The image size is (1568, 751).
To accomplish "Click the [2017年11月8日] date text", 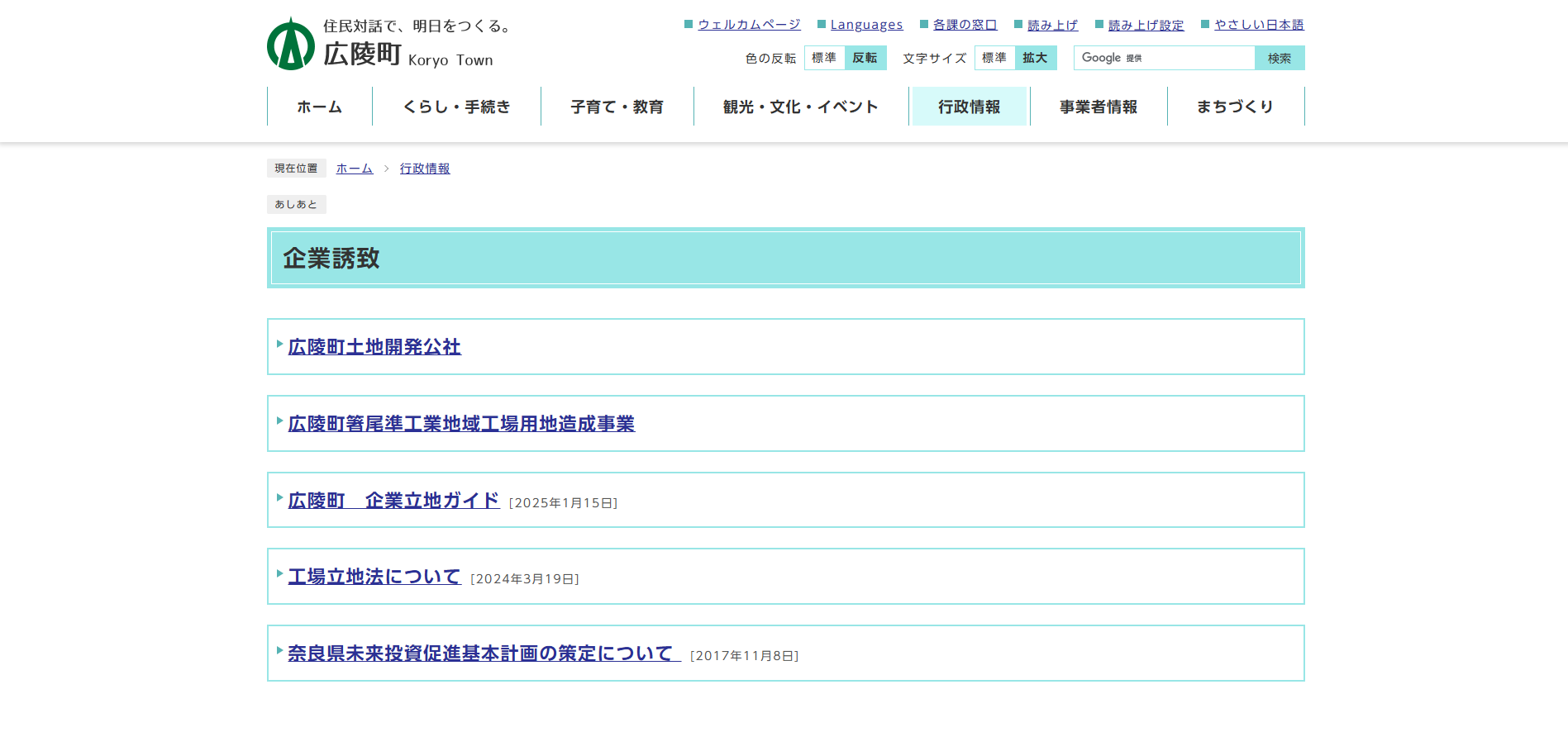I will pos(745,656).
